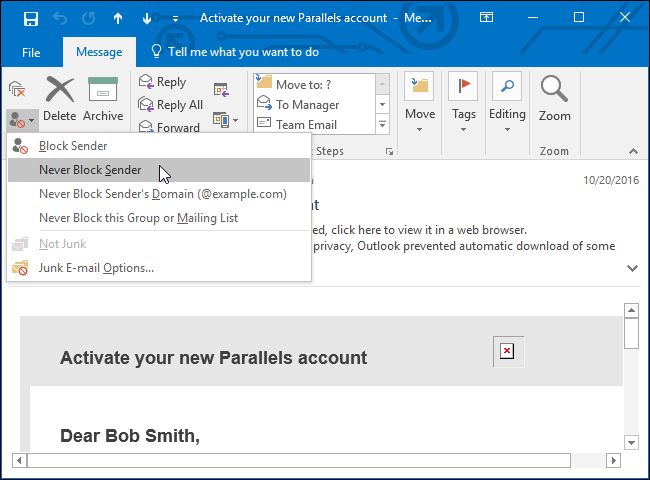Open the Zoom magnifier tool
The height and width of the screenshot is (480, 650).
(554, 99)
